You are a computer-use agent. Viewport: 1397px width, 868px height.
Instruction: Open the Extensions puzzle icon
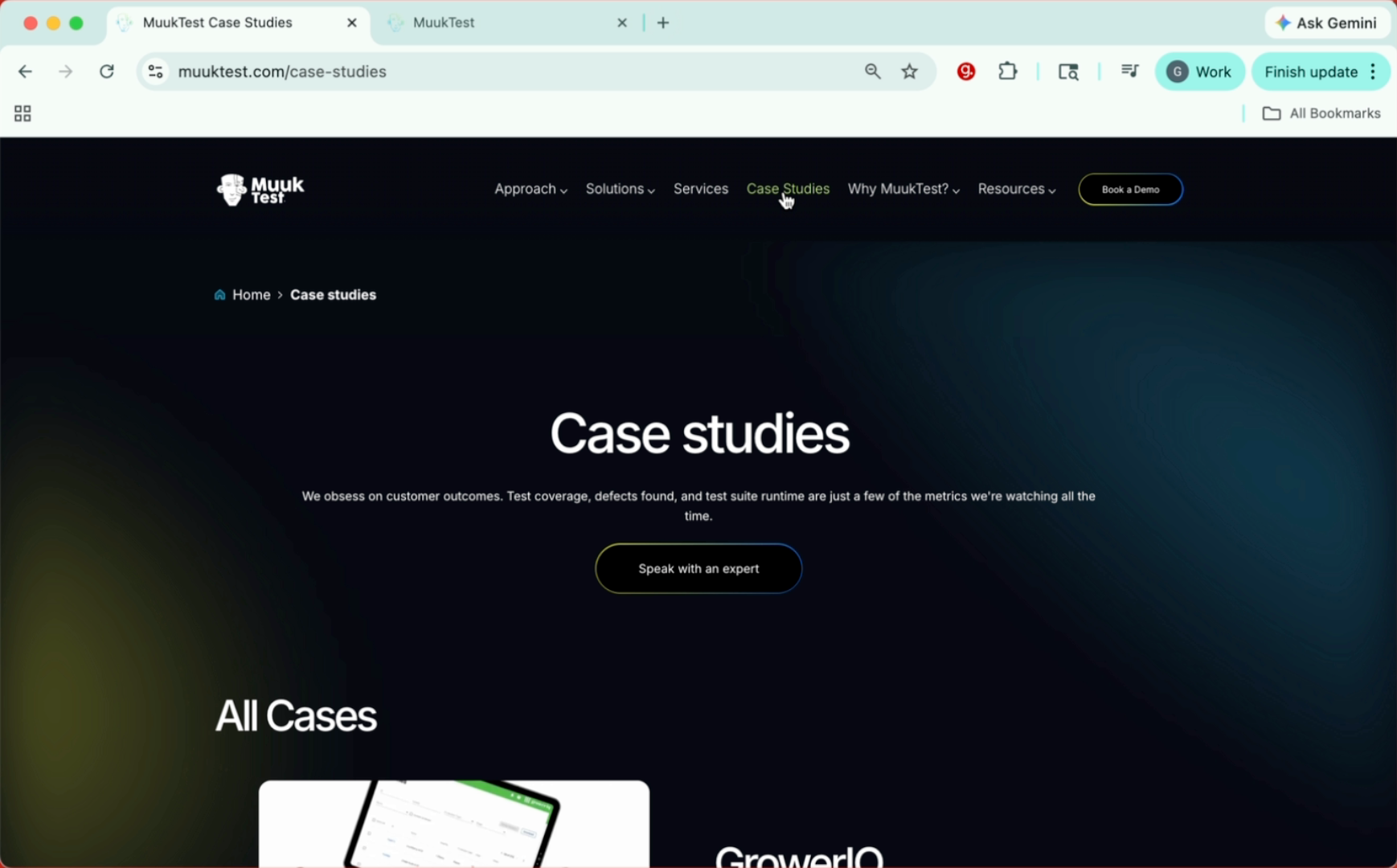coord(1008,72)
